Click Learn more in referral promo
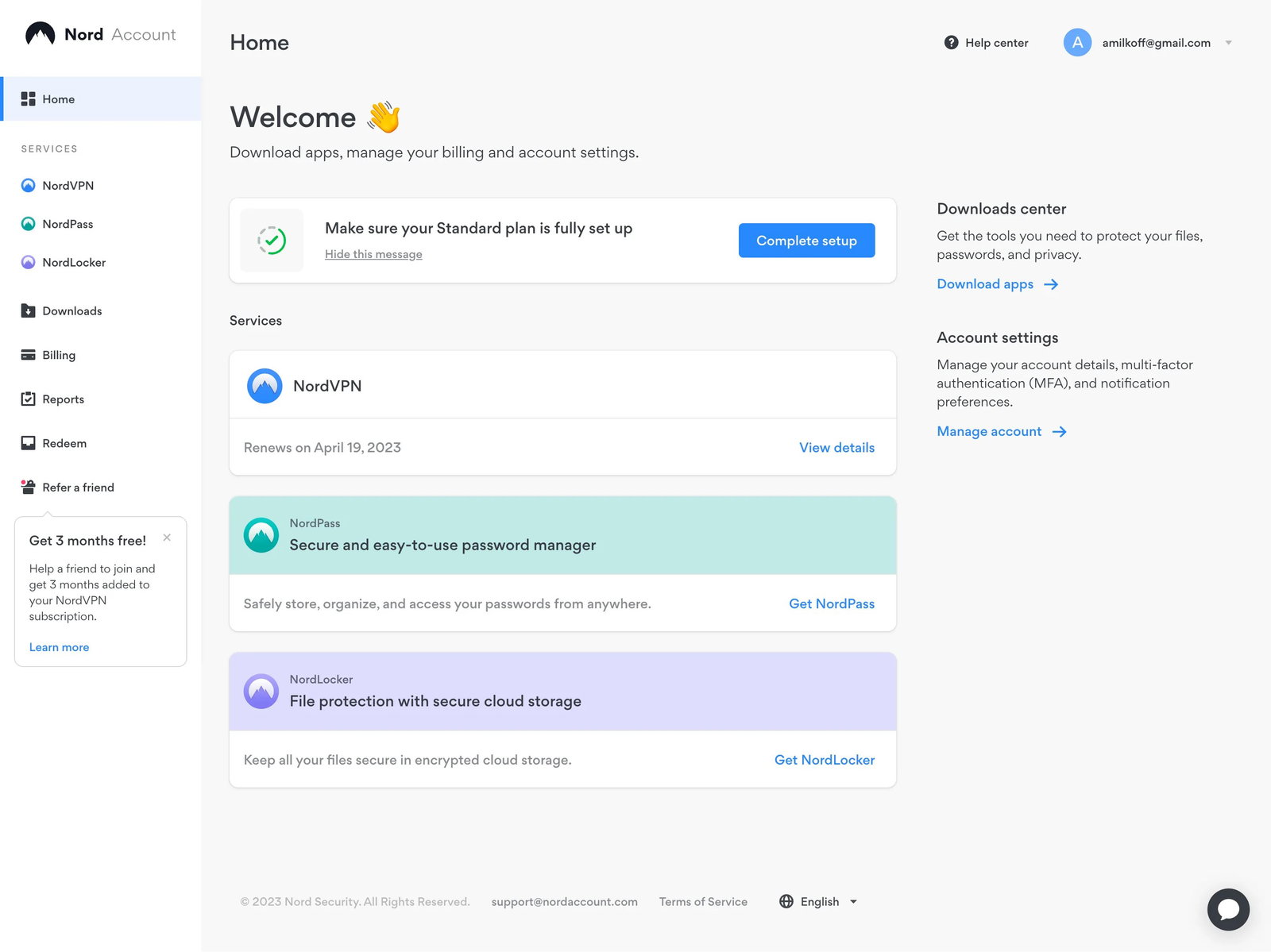 click(x=59, y=647)
